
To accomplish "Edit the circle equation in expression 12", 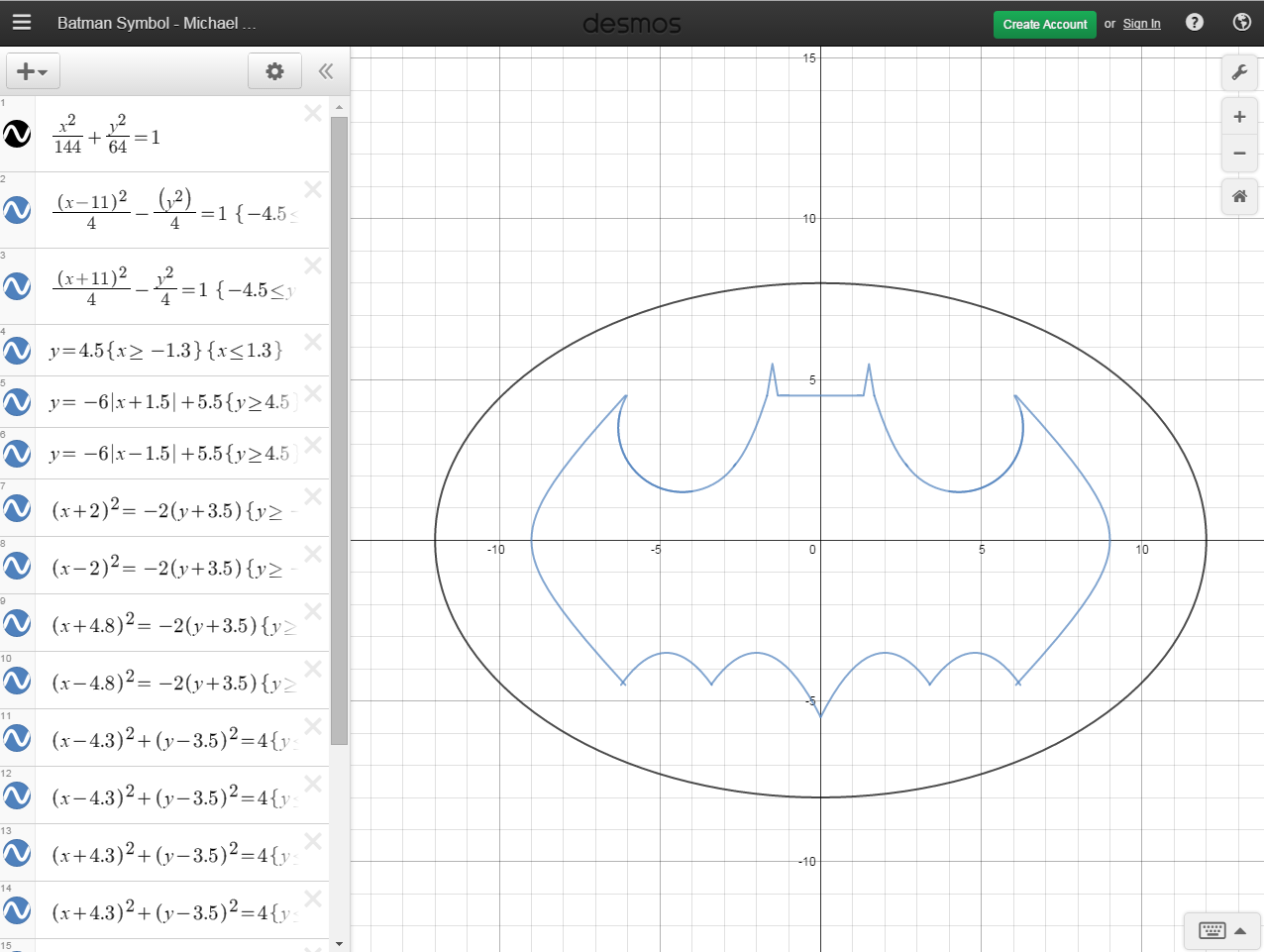I will (173, 796).
